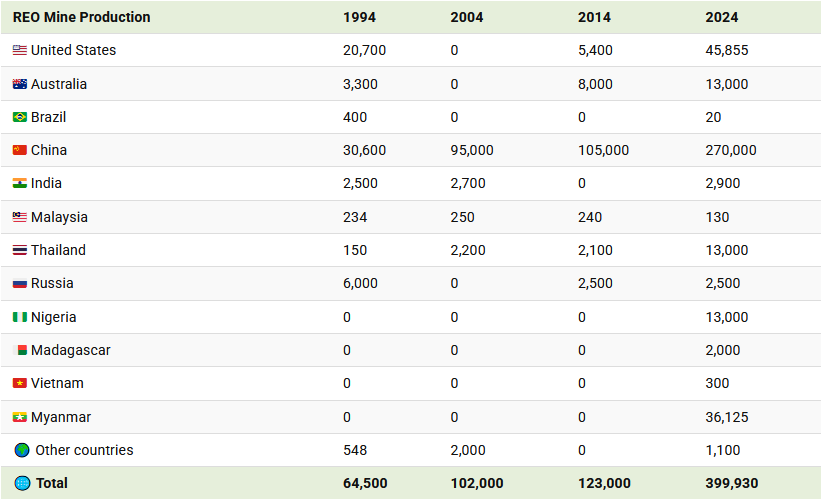Click the globe icon in Total row
The width and height of the screenshot is (826, 499).
click(x=21, y=483)
